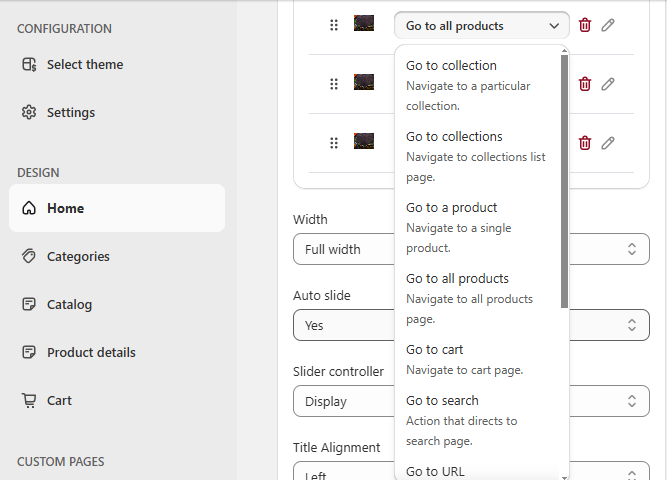Click the DESIGN section heading

(38, 173)
